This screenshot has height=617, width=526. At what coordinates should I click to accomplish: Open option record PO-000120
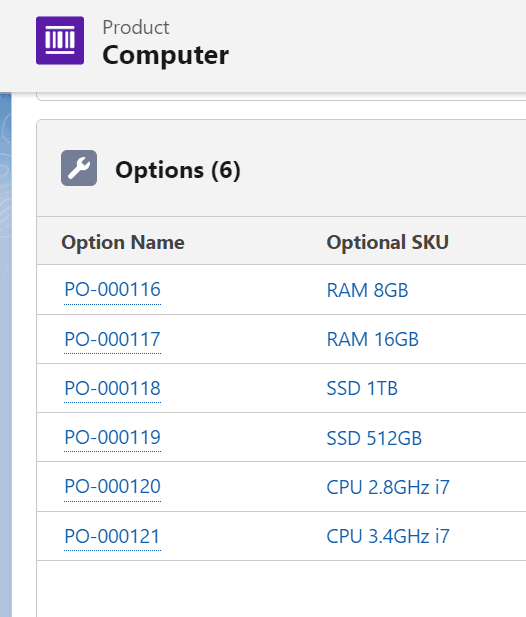coord(112,487)
